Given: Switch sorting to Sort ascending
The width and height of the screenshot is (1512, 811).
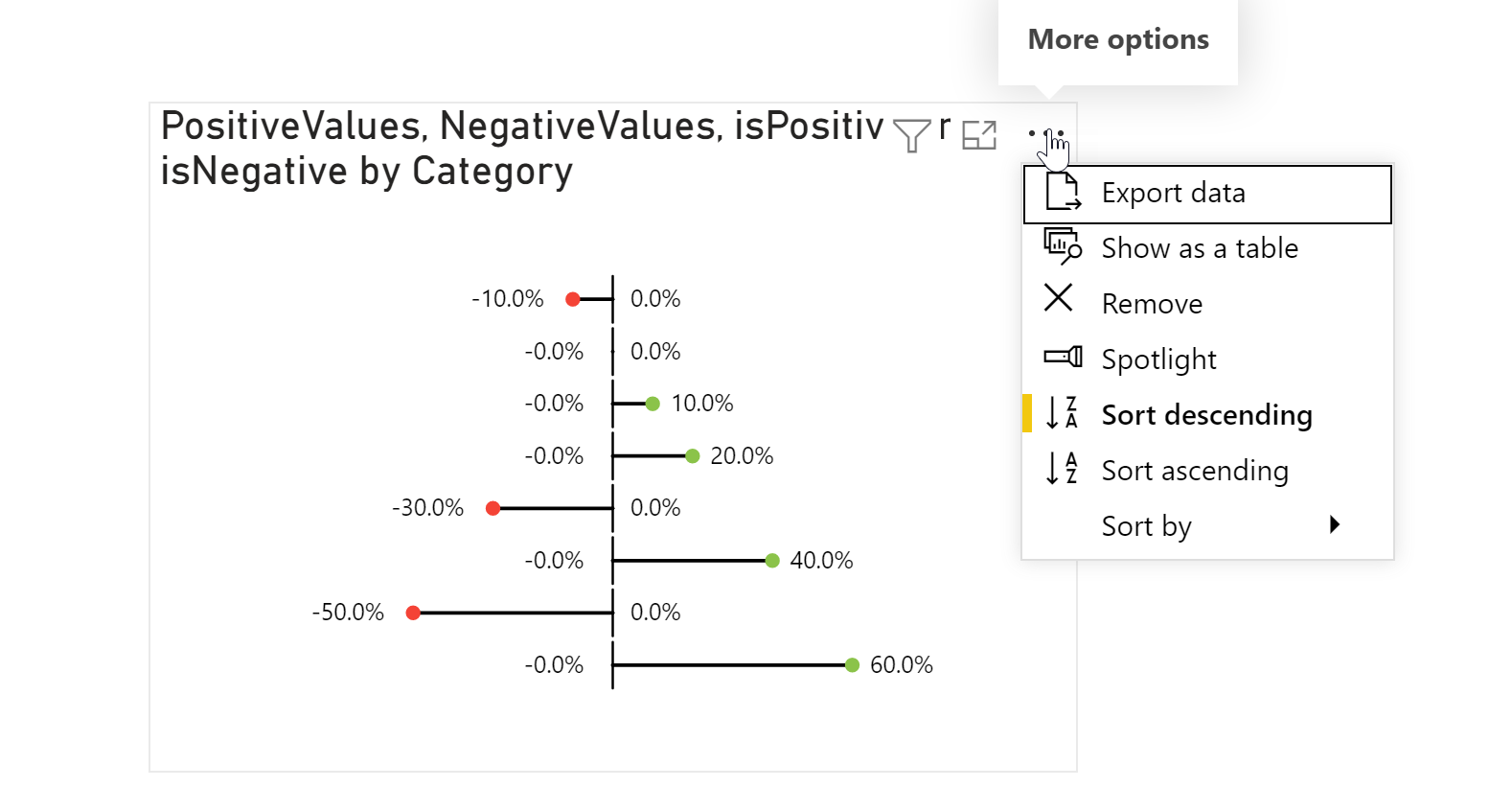Looking at the screenshot, I should point(1195,470).
